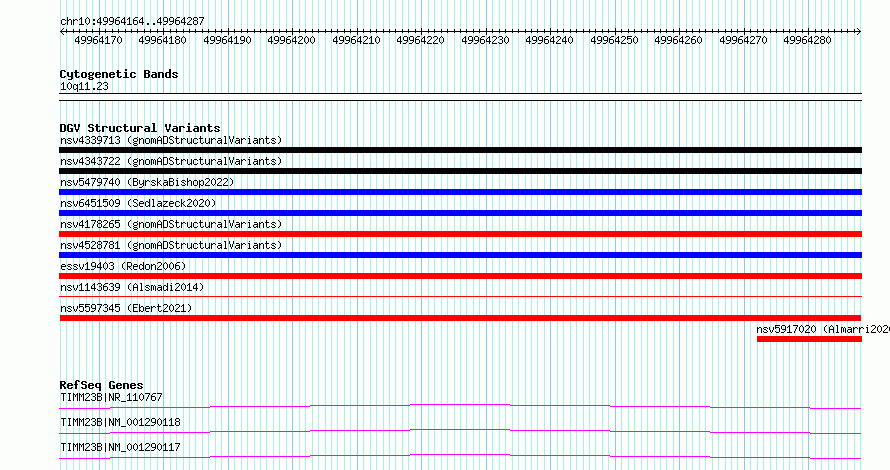
Task: Open the nsv4339713 variant label
Action: (171, 140)
